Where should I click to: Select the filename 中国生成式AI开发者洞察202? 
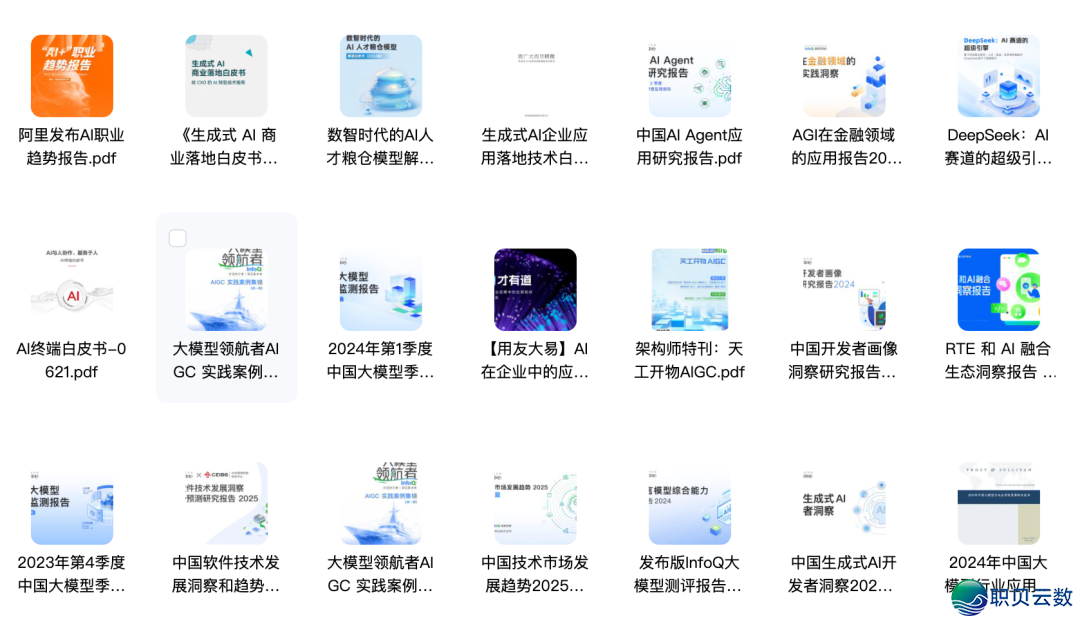(x=843, y=574)
